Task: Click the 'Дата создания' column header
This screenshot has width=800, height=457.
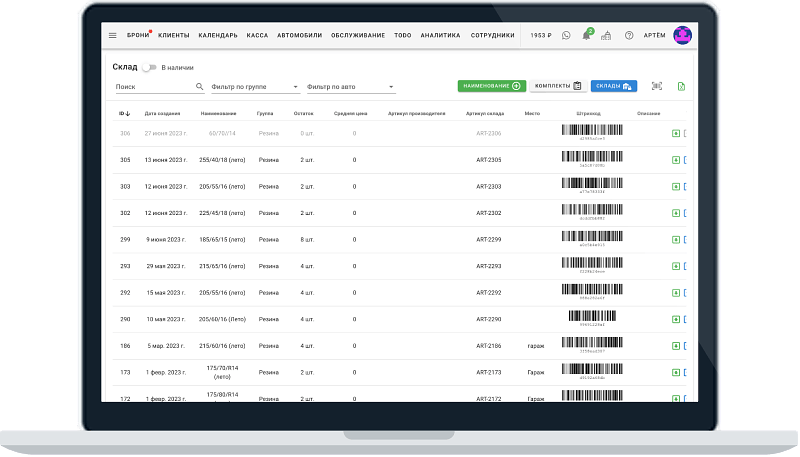Action: click(x=162, y=113)
